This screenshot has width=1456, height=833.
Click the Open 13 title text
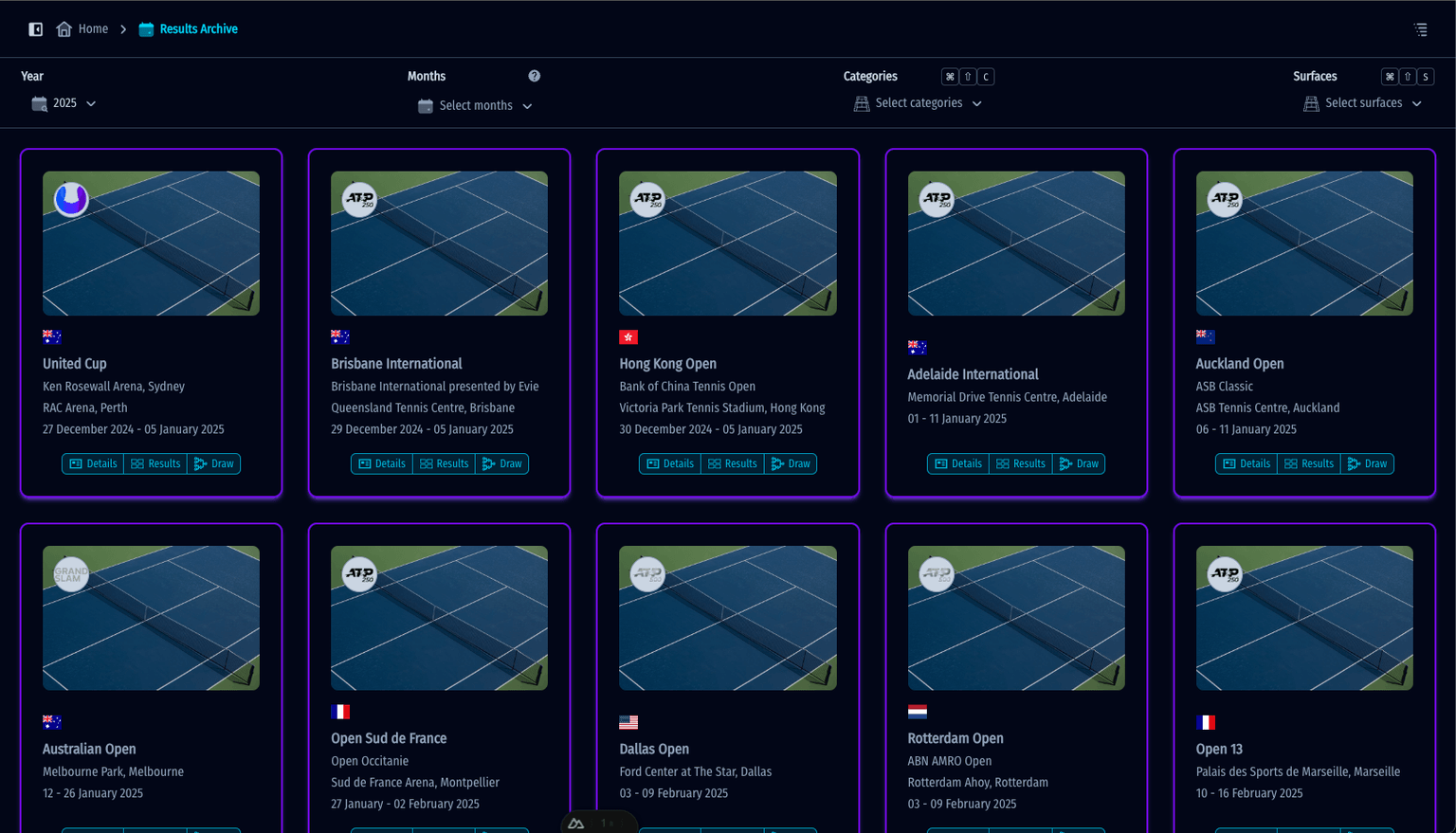1219,749
